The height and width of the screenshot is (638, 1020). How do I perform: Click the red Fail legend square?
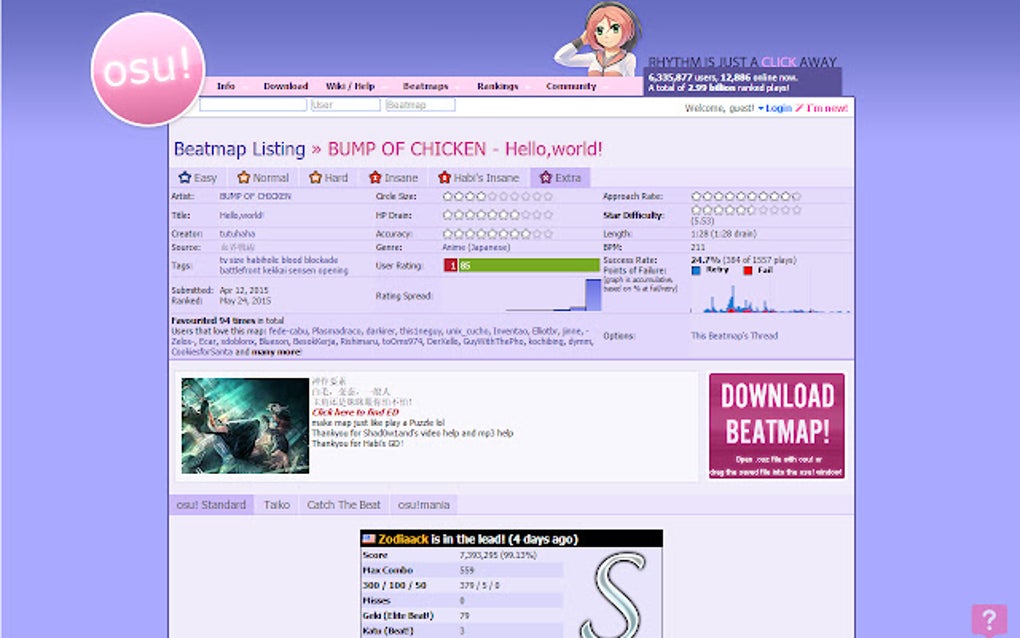click(748, 271)
